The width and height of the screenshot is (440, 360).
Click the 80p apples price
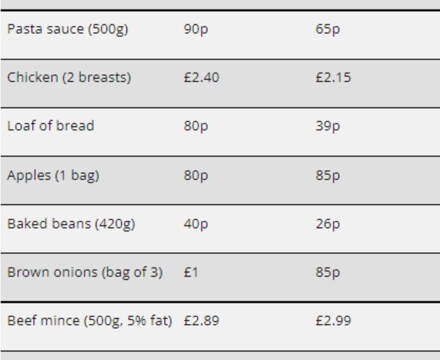pos(196,176)
